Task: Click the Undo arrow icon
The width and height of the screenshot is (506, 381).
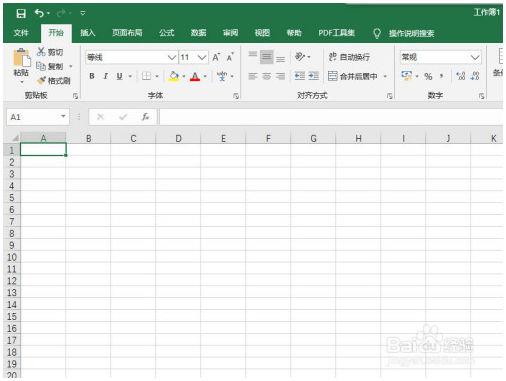Action: coord(39,13)
